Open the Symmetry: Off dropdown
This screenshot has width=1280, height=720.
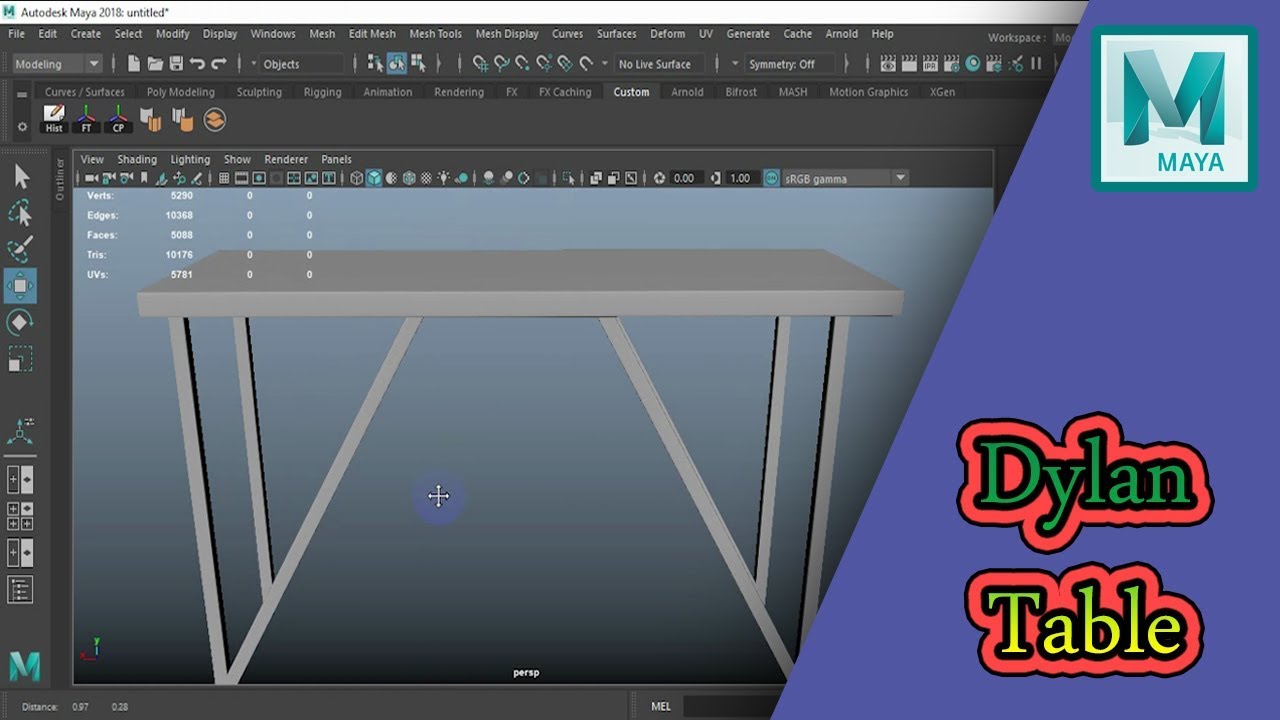[x=790, y=64]
